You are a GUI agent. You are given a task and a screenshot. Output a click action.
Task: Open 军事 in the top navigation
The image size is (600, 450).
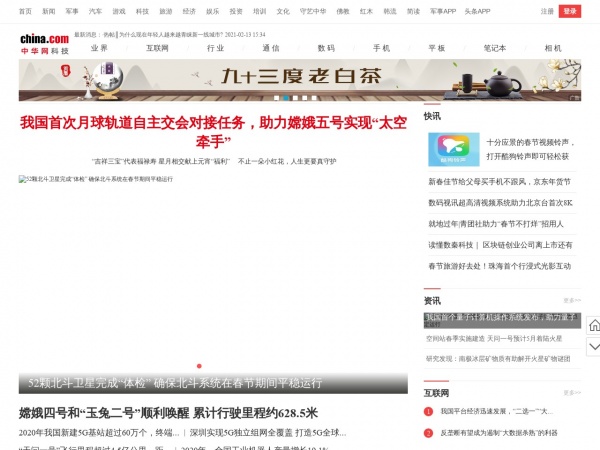pos(72,11)
